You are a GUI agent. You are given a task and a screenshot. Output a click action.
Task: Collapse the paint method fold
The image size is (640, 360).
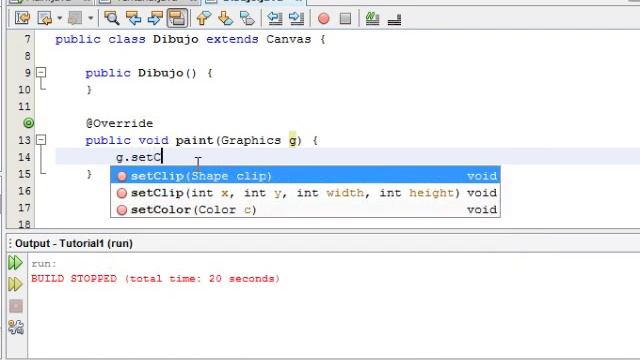[41, 140]
